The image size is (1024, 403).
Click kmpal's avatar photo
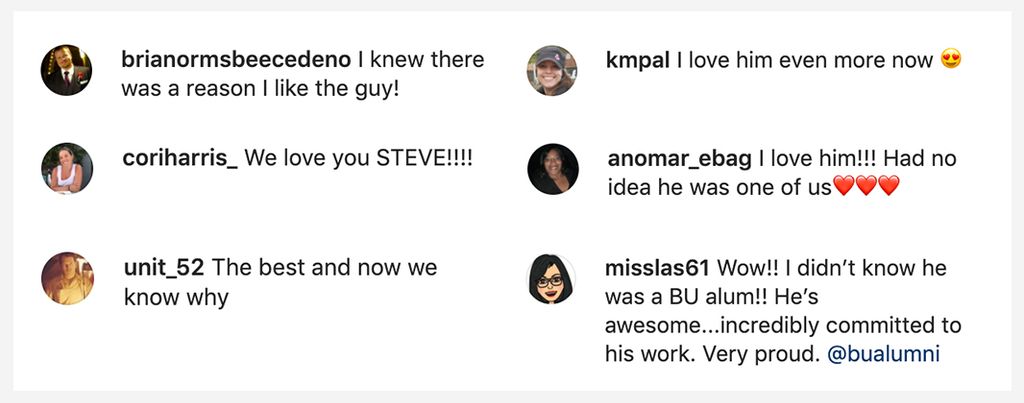(553, 70)
